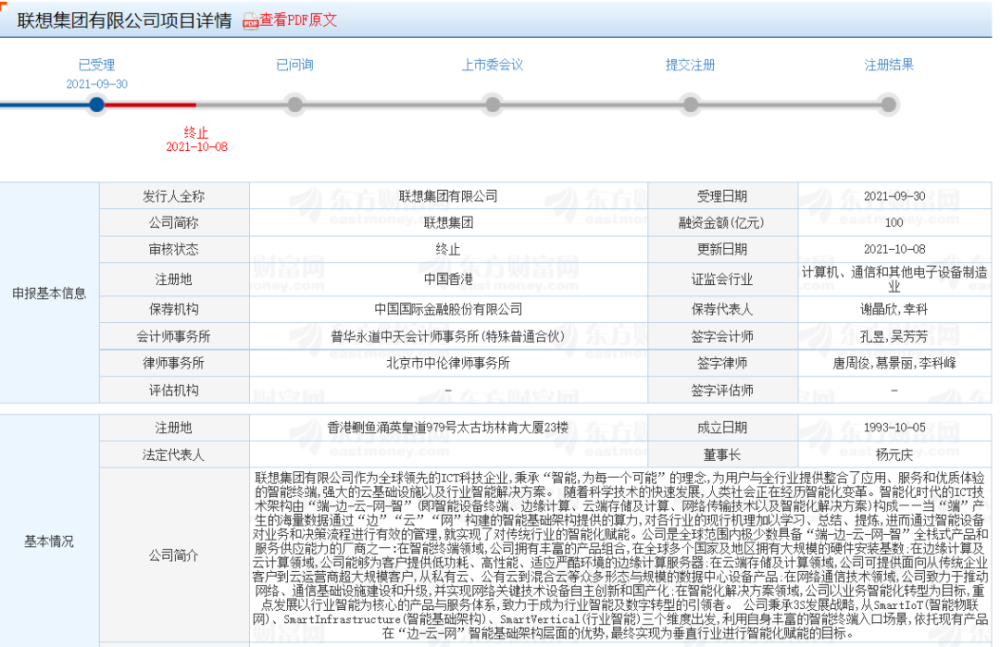
Task: Click the 签字评估师 row label
Action: [x=723, y=390]
